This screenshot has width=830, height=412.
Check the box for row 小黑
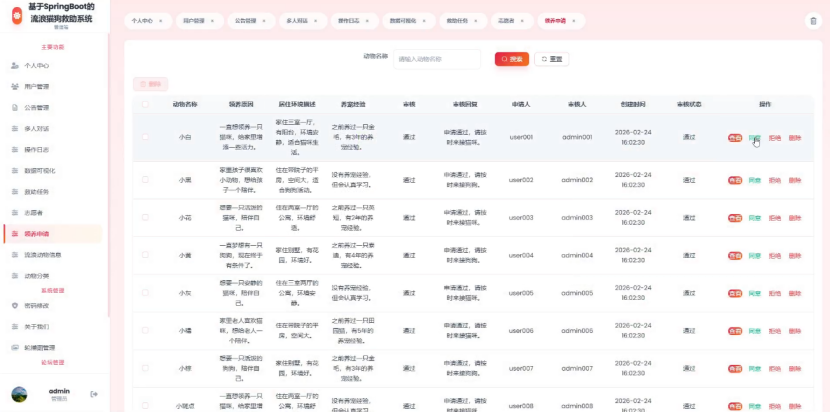pyautogui.click(x=145, y=180)
